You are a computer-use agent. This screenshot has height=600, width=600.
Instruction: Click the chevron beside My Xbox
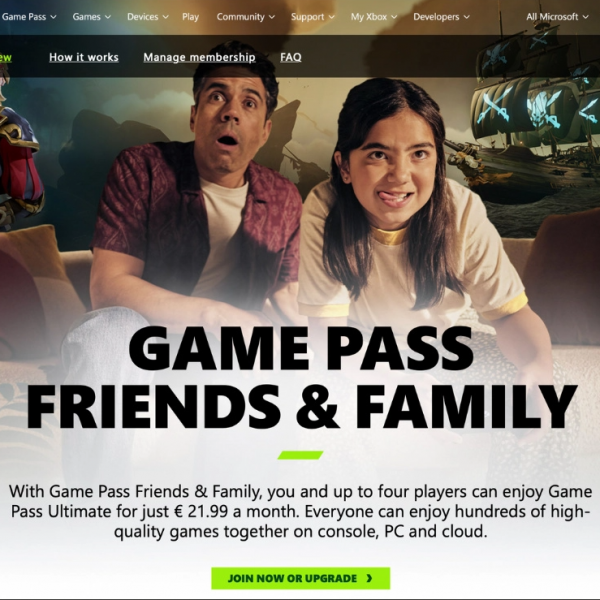click(394, 17)
